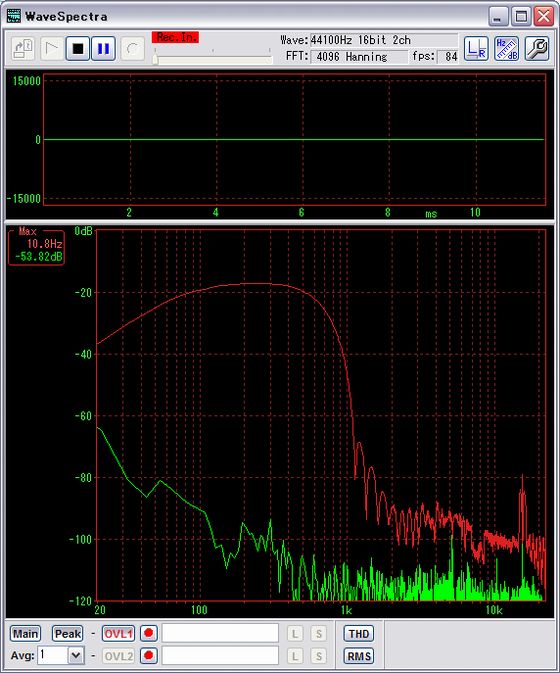Click the S button in OVL2 row
560x673 pixels.
(318, 656)
